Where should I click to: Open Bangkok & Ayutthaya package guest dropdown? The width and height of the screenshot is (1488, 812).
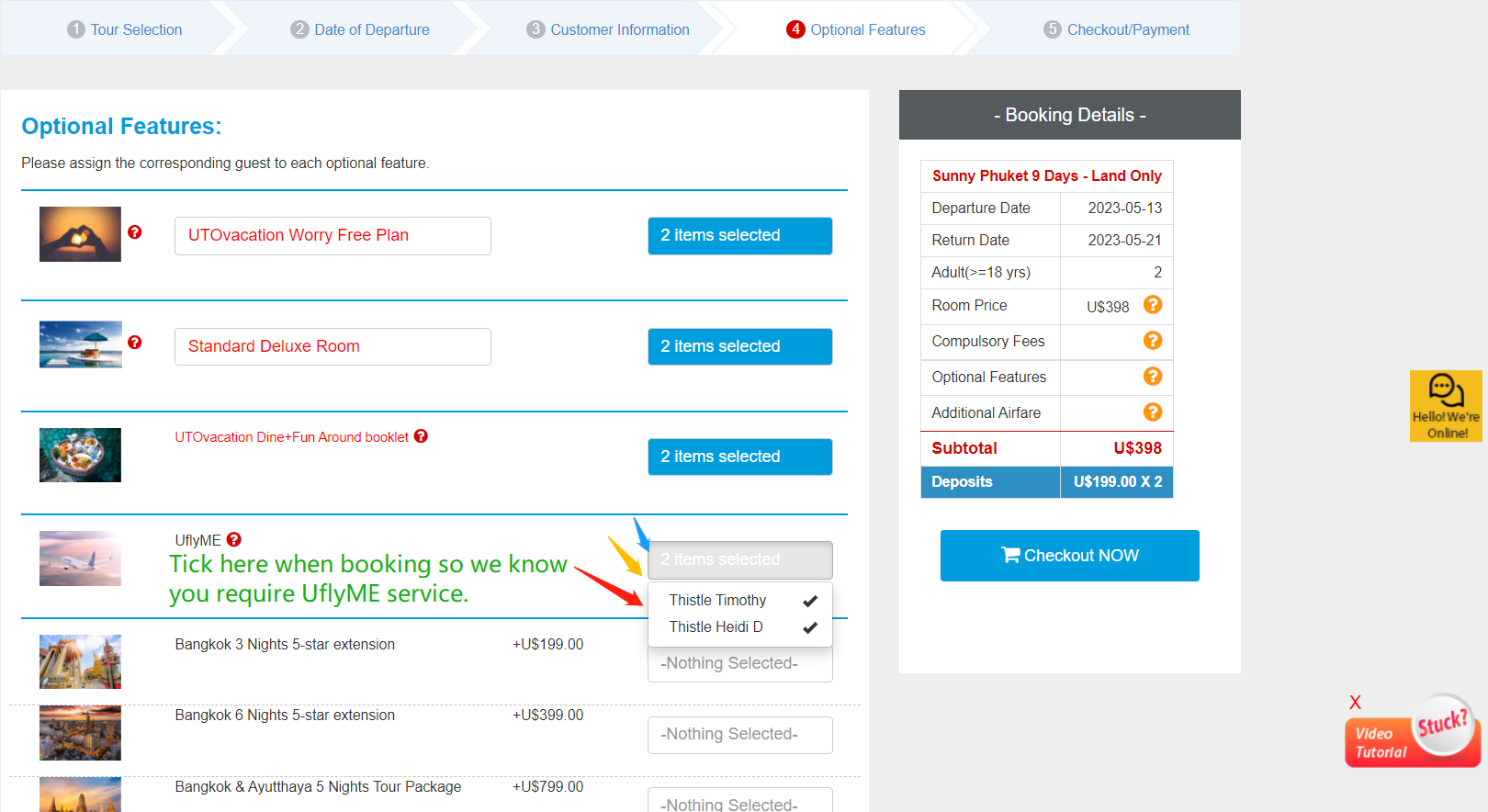740,800
